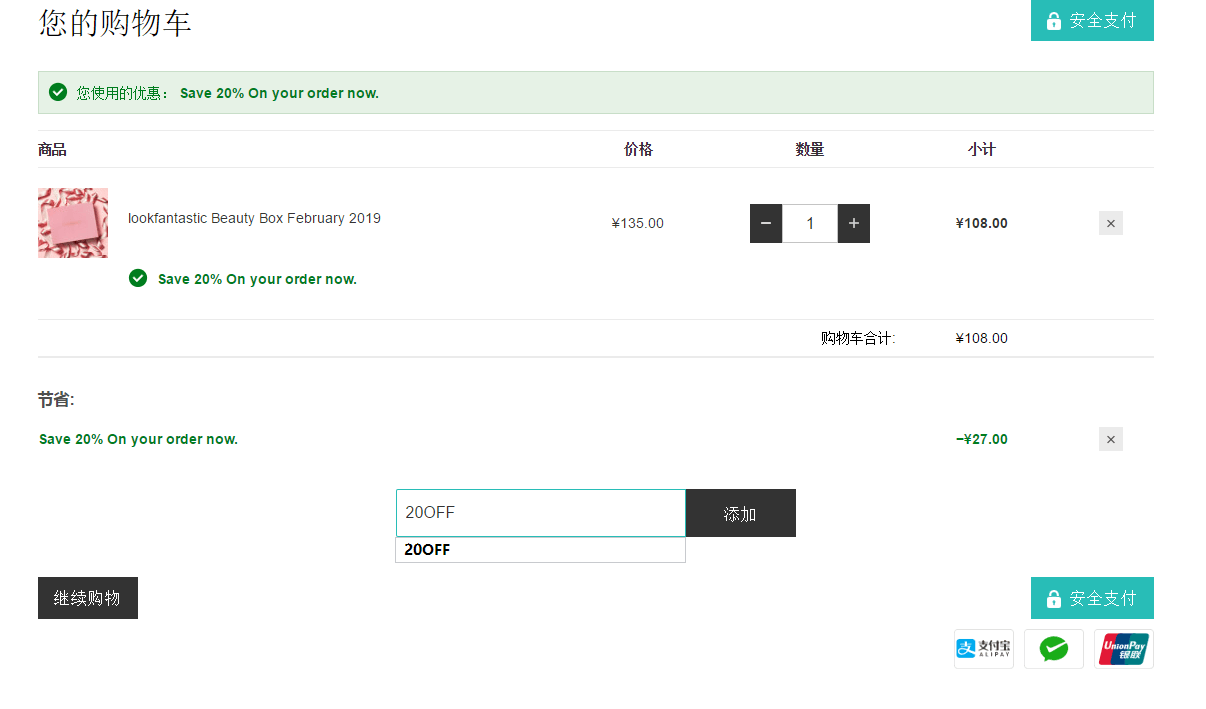Click the top 安全支付 checkout button

click(x=1092, y=20)
